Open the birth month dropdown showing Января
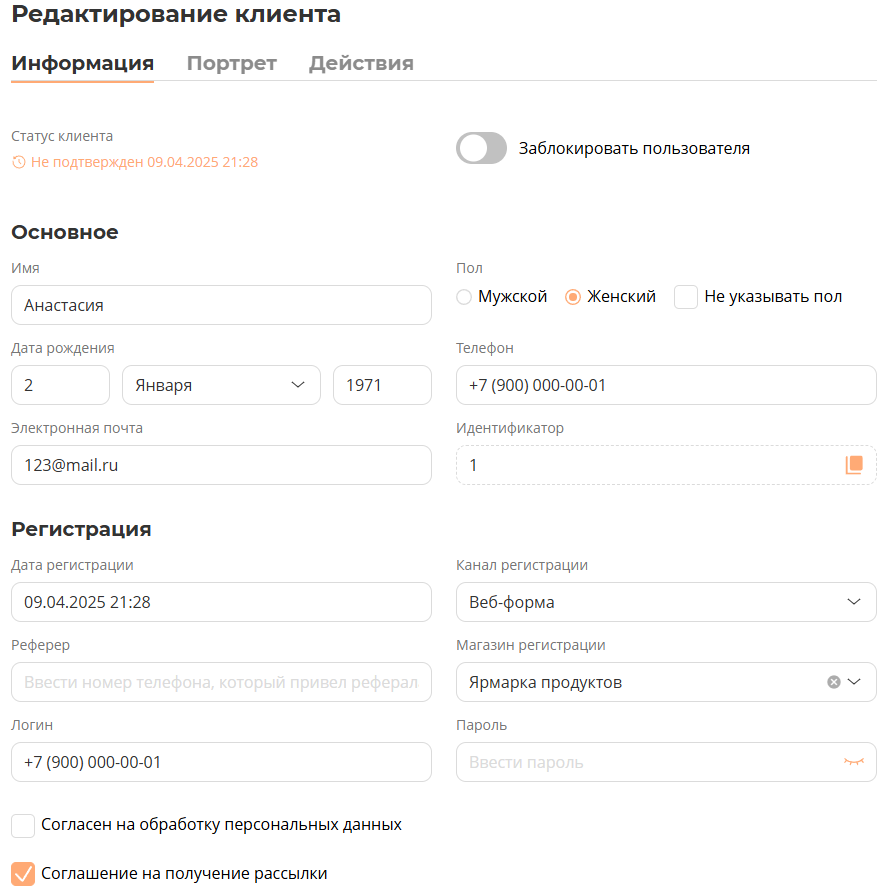The image size is (888, 896). [221, 385]
